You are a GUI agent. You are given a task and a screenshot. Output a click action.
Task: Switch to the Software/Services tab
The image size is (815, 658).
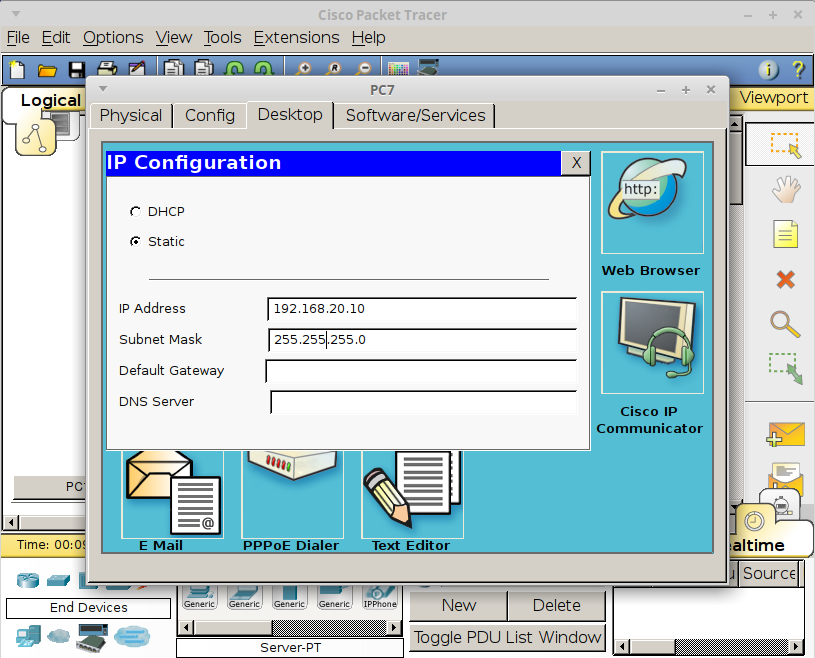tap(415, 115)
